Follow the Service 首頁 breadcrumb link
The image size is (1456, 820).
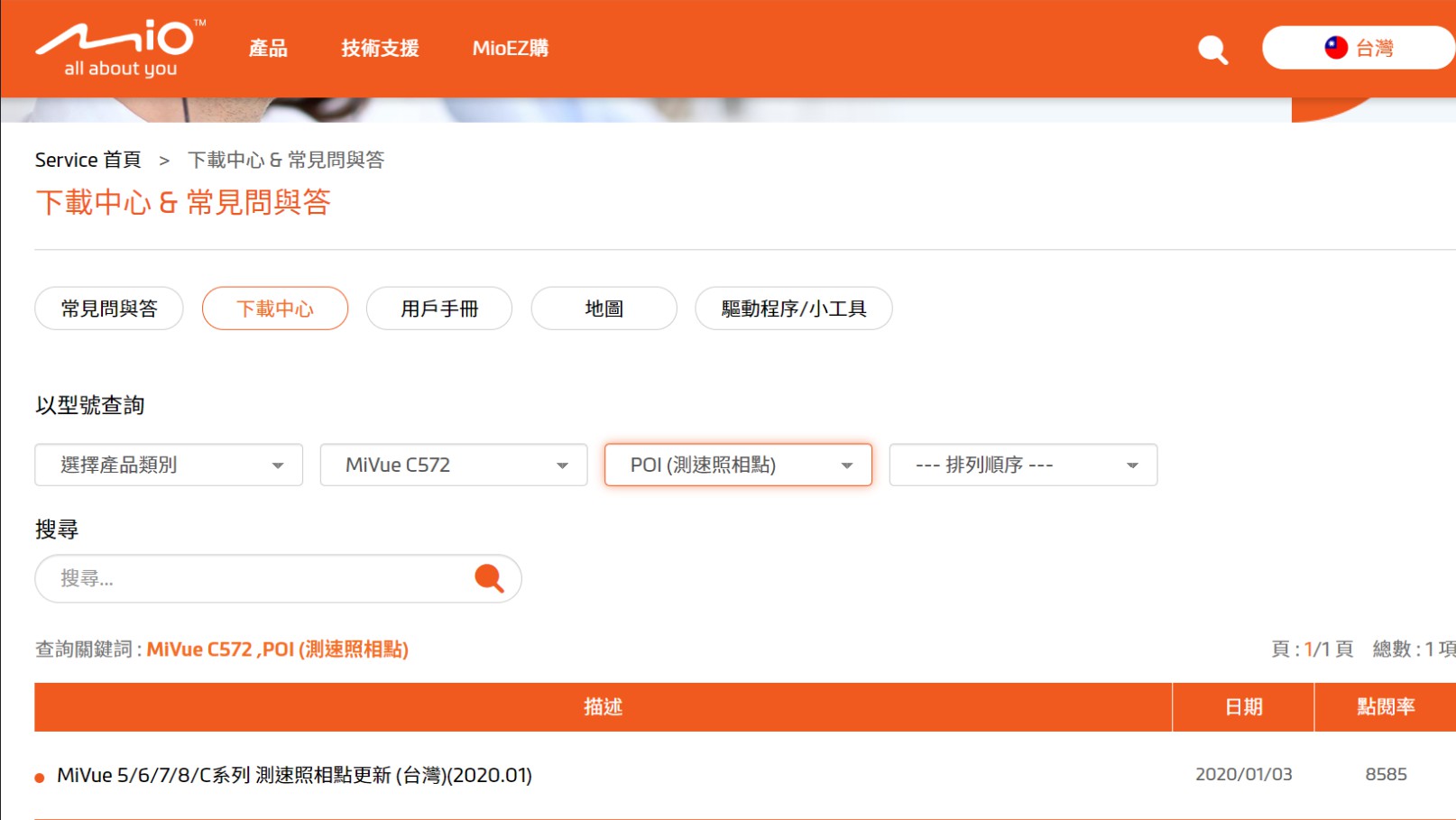(88, 160)
